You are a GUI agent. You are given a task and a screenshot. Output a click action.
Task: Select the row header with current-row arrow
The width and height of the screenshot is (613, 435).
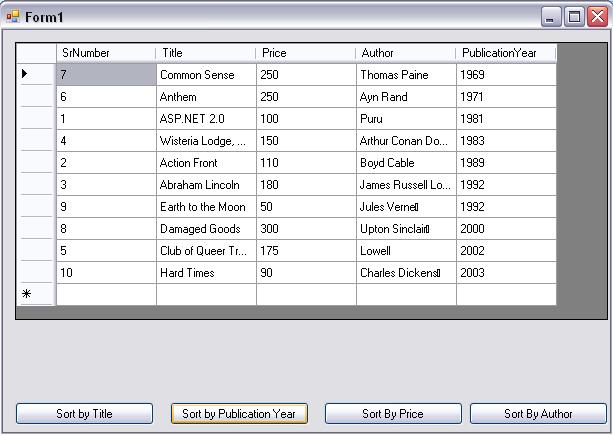click(36, 74)
